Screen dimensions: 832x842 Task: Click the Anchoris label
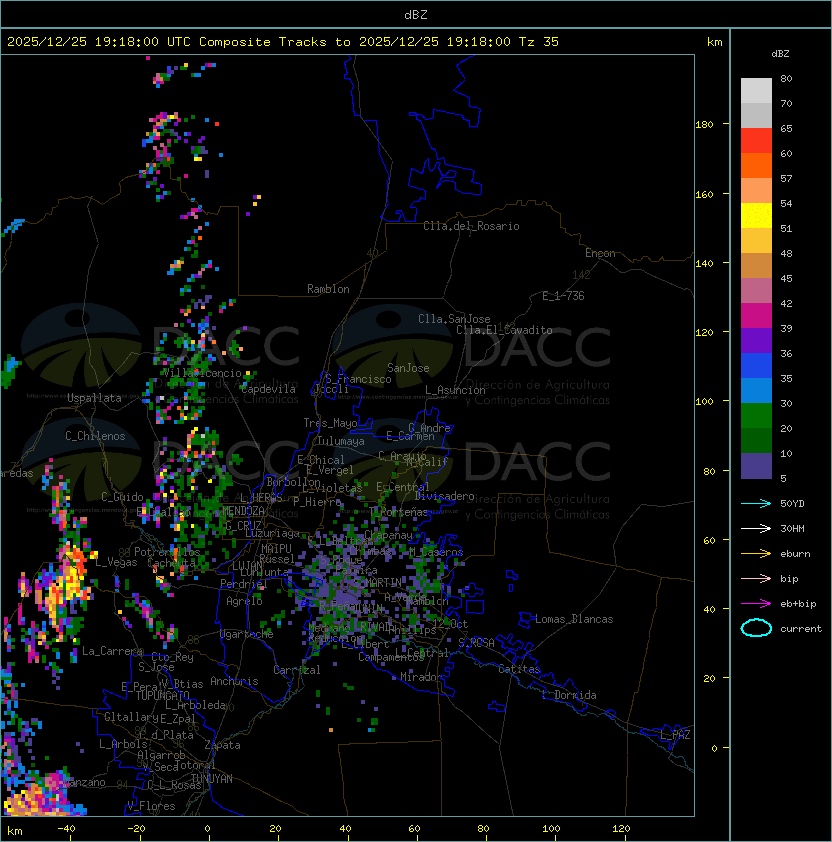tap(234, 681)
